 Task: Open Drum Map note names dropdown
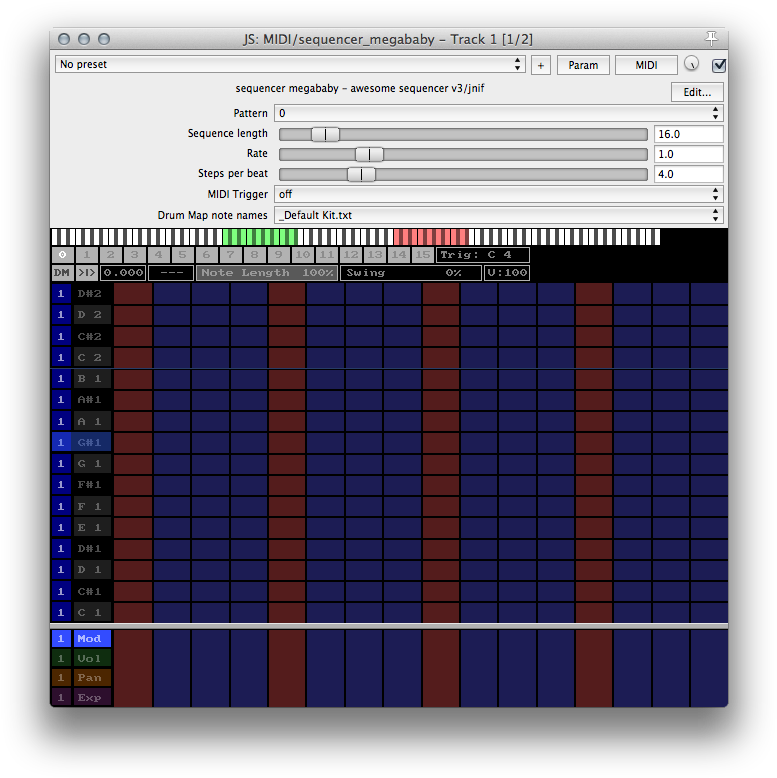(498, 215)
